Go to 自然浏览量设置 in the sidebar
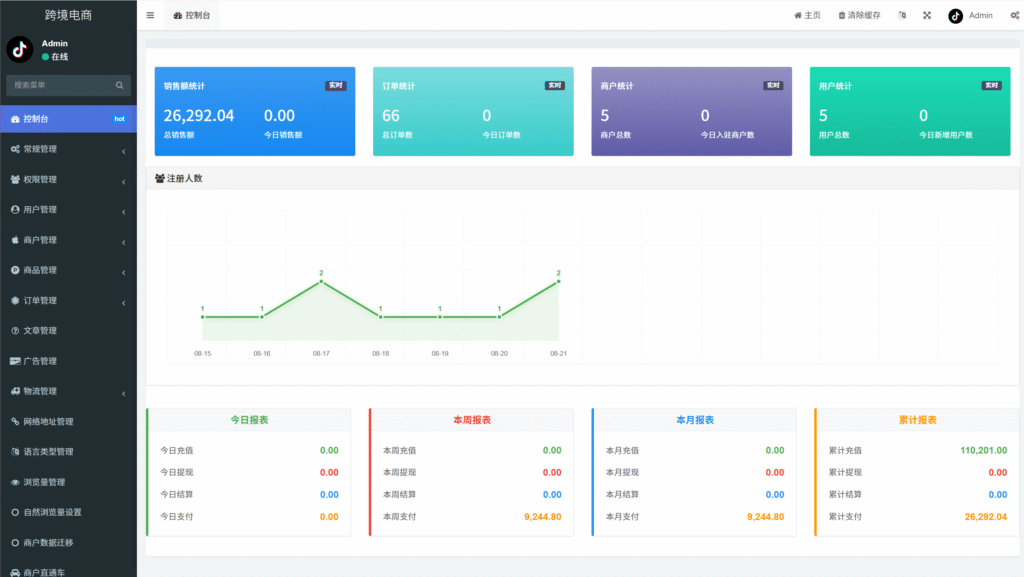 coord(52,512)
